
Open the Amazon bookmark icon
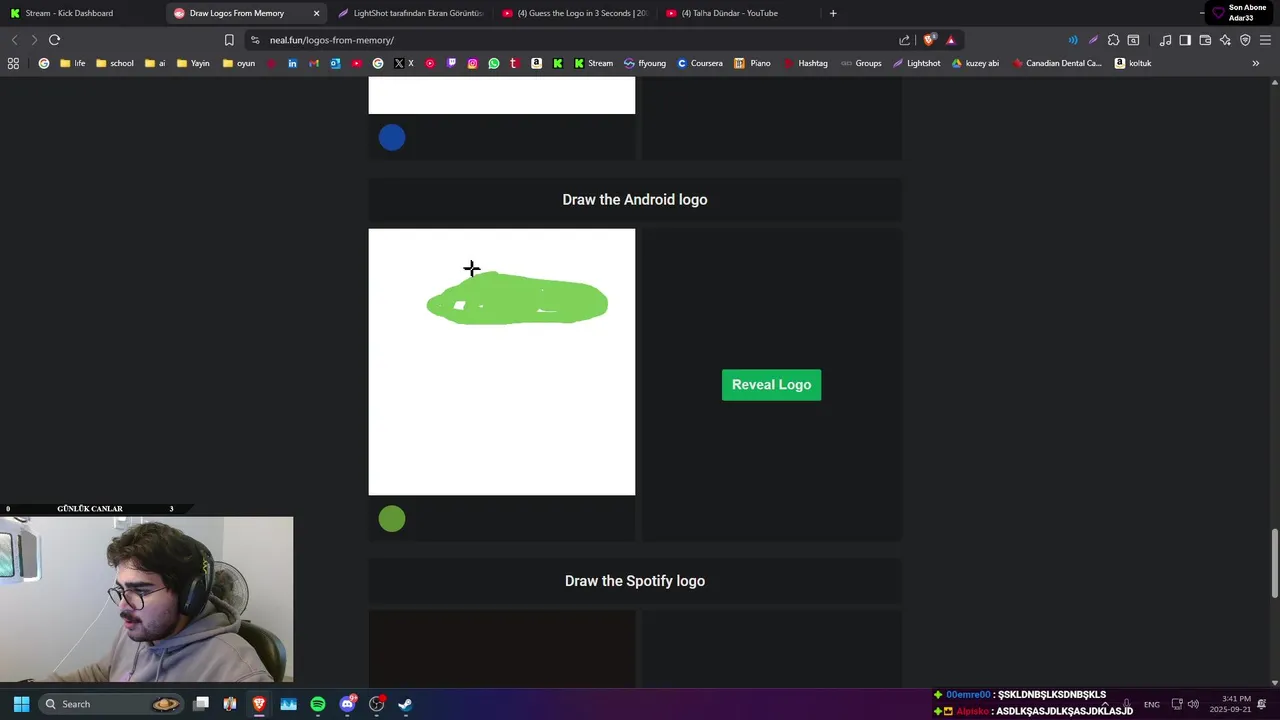[536, 63]
